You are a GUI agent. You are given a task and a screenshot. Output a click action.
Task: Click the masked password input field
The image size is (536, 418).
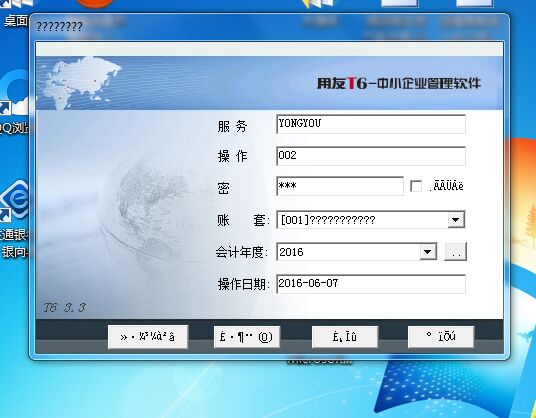tap(340, 186)
